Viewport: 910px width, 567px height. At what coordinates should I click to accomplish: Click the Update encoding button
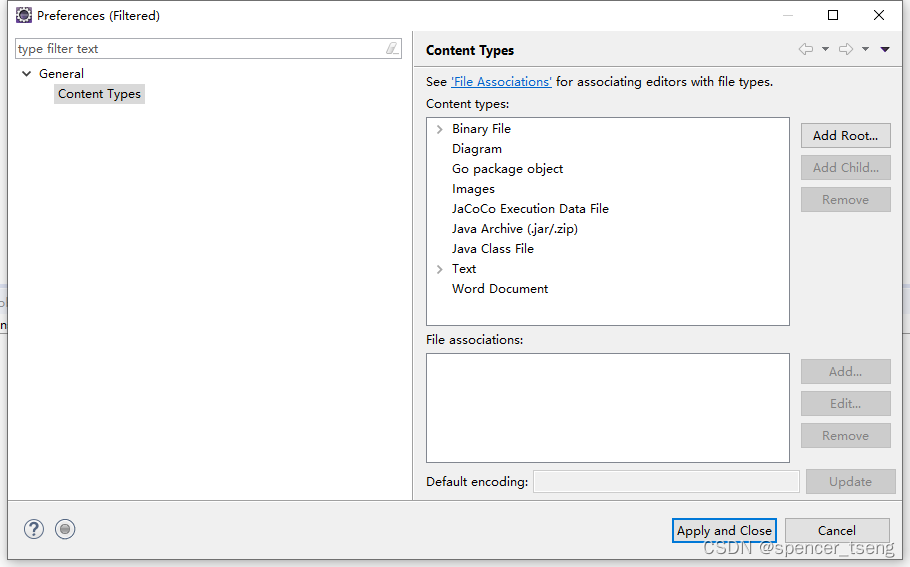coord(850,482)
